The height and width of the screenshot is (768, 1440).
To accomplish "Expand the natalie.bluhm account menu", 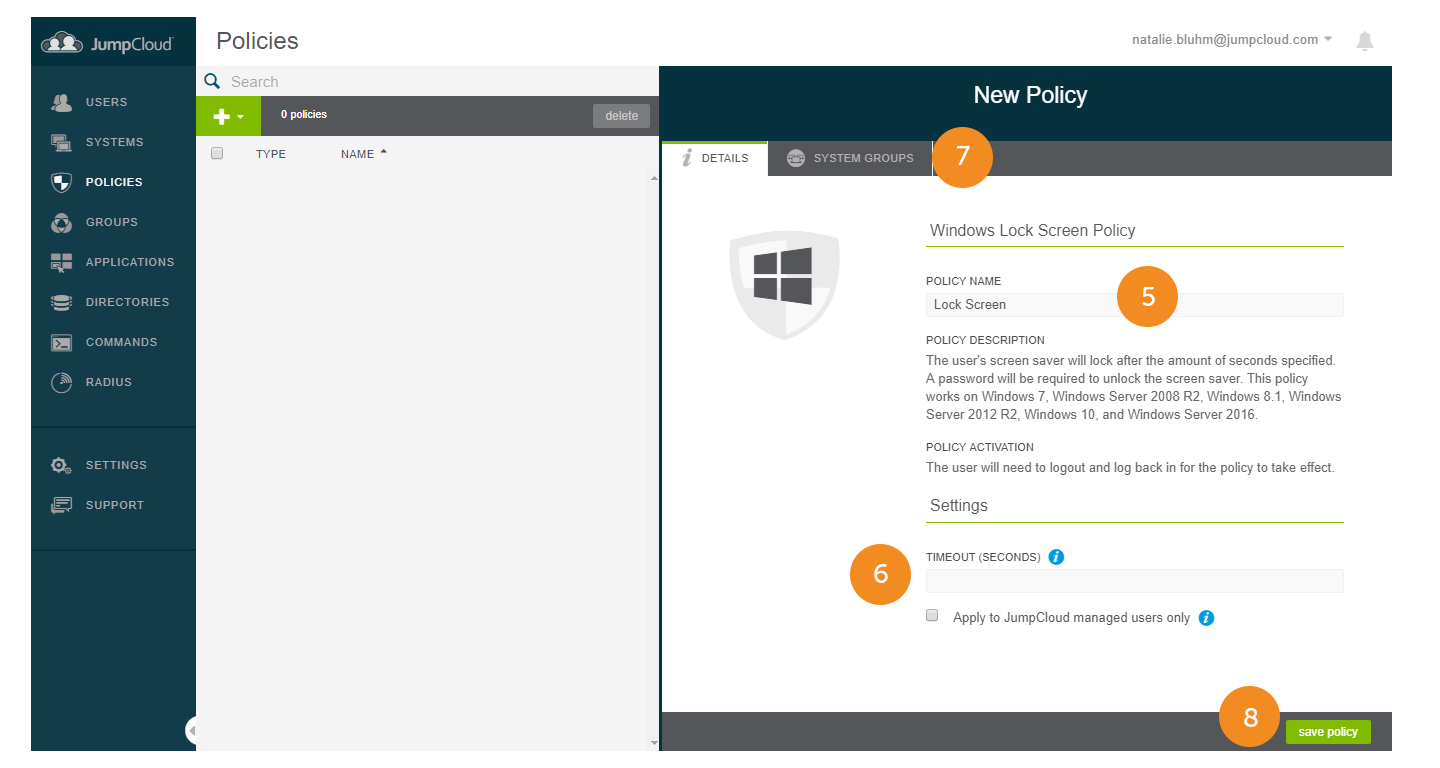I will click(1229, 40).
